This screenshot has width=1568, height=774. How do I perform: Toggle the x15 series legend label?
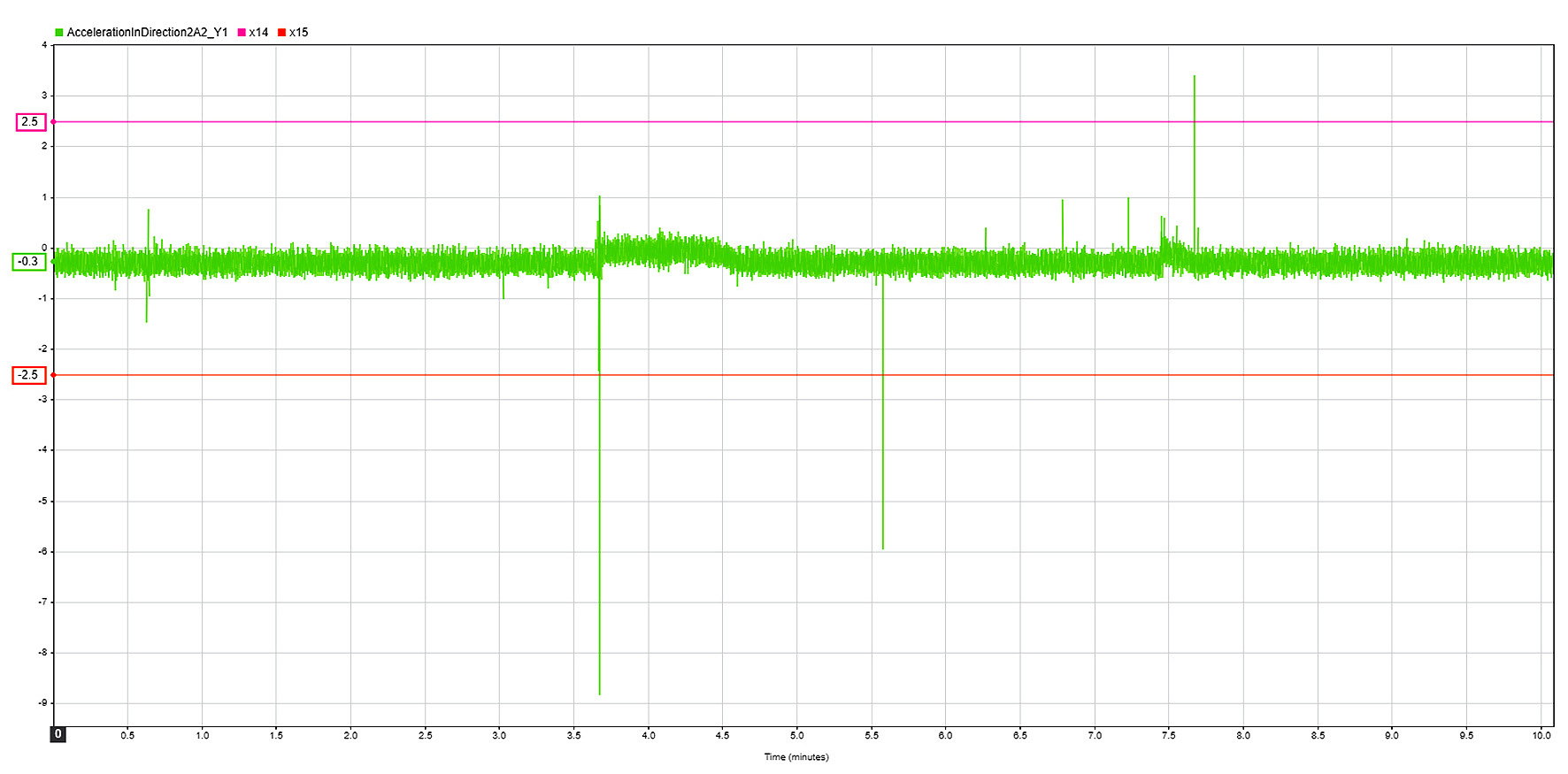[x=299, y=33]
